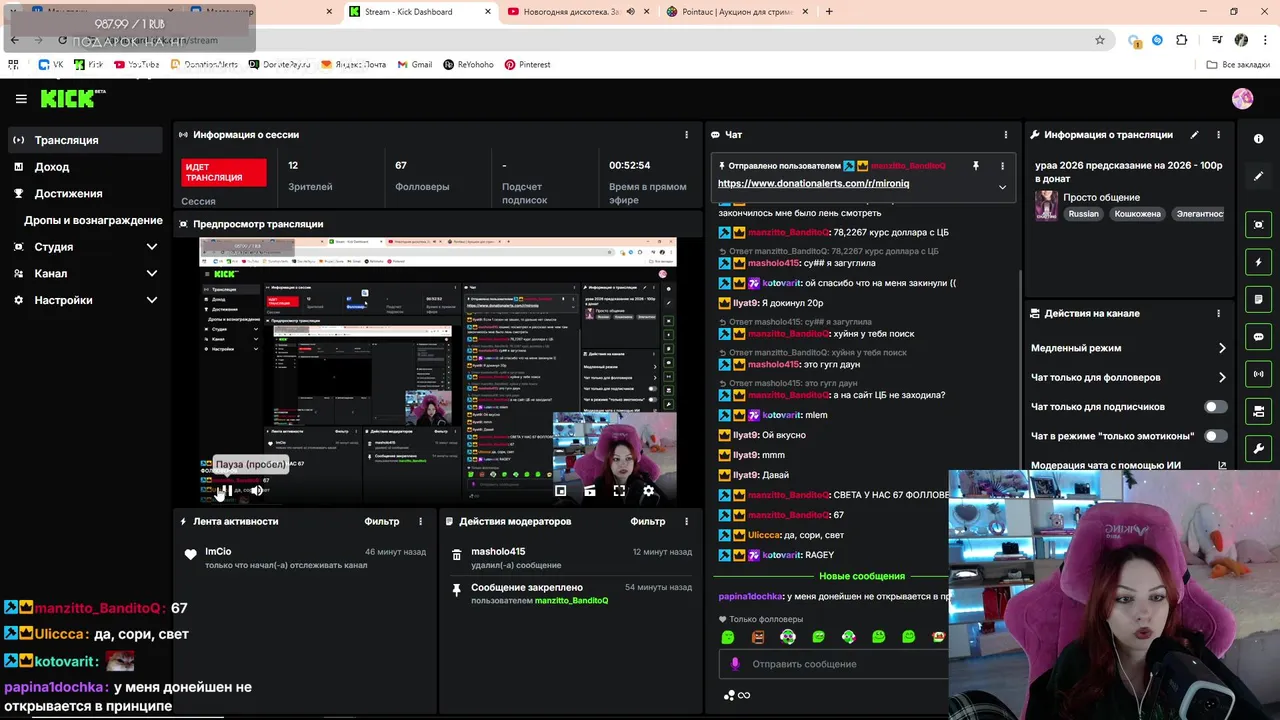Enable theater mode in stream preview
The width and height of the screenshot is (1280, 720).
point(590,490)
